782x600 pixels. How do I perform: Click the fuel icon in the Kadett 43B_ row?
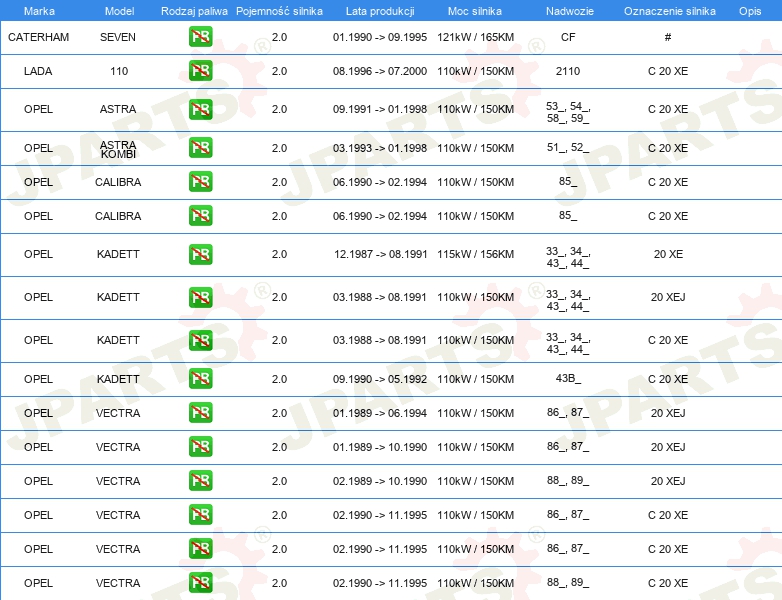[x=200, y=379]
